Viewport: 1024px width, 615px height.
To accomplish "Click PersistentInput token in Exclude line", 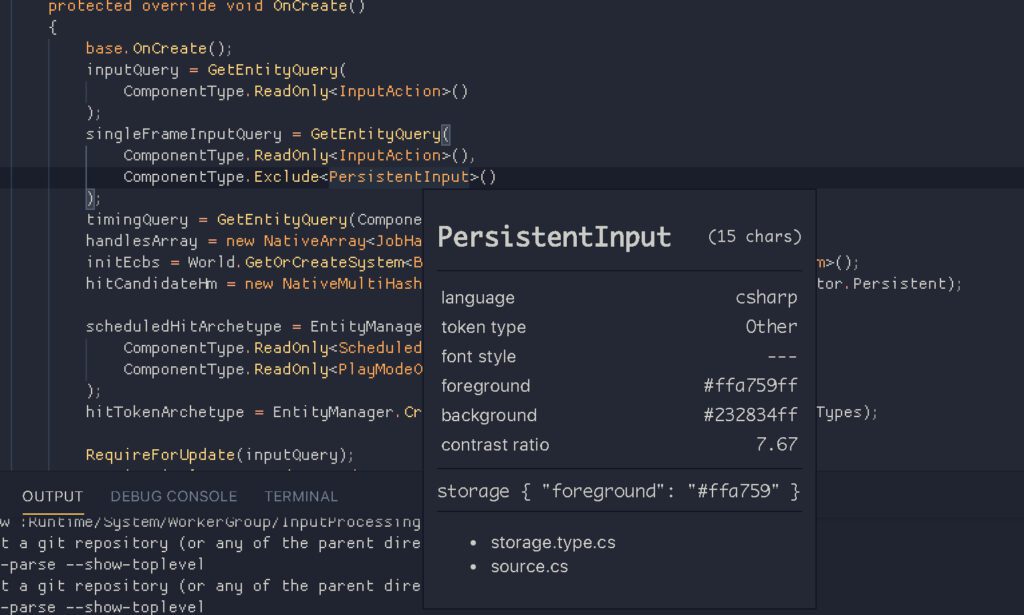I will pyautogui.click(x=399, y=177).
